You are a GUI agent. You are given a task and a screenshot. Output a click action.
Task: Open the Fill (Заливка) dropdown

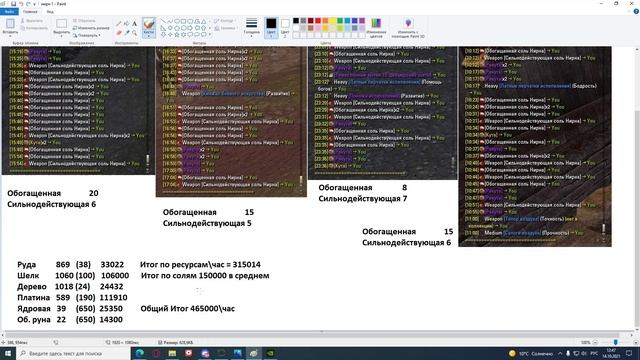(225, 28)
